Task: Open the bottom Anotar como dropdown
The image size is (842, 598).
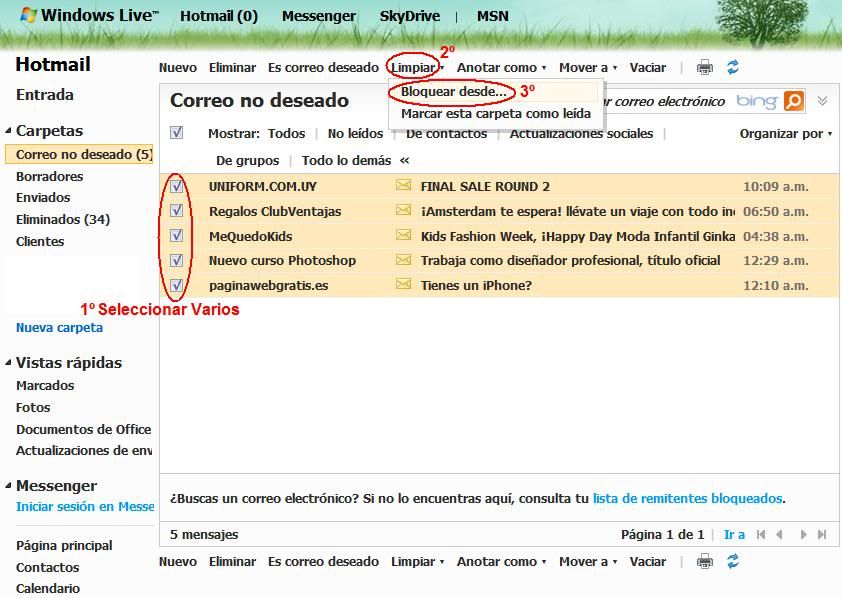Action: pos(502,561)
